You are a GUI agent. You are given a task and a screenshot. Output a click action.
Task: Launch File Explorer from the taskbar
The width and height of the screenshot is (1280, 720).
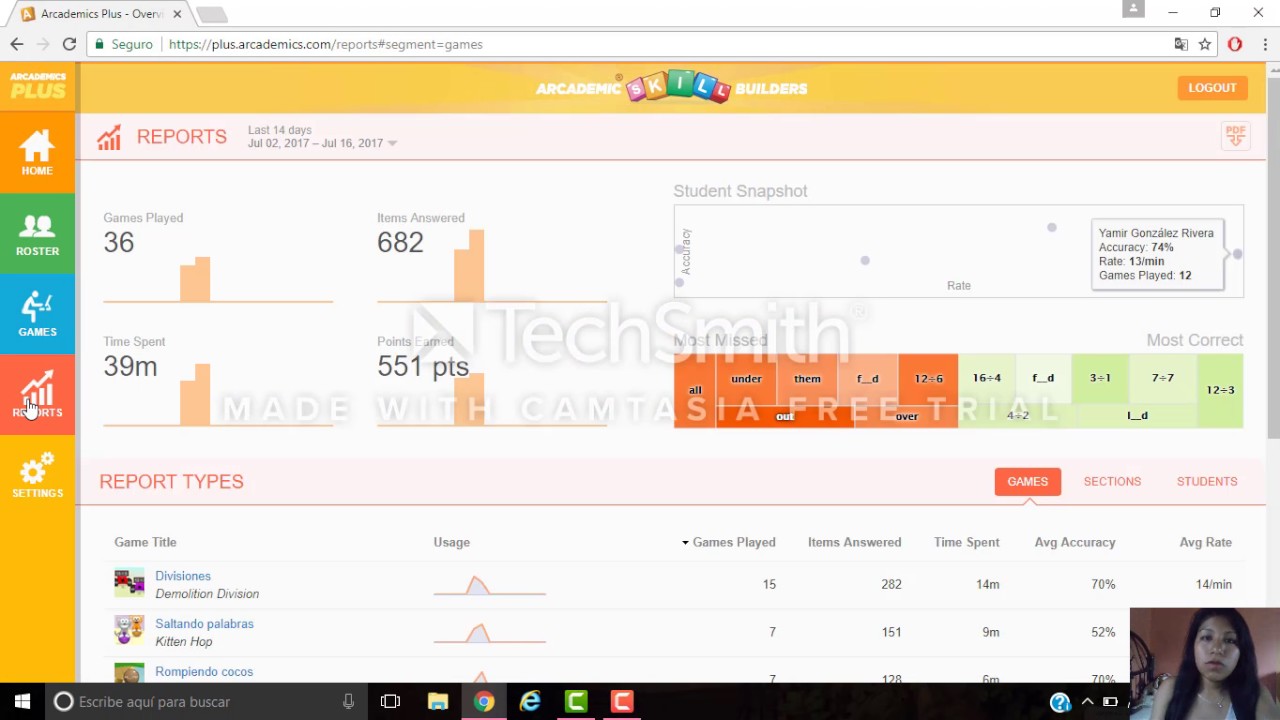(437, 702)
